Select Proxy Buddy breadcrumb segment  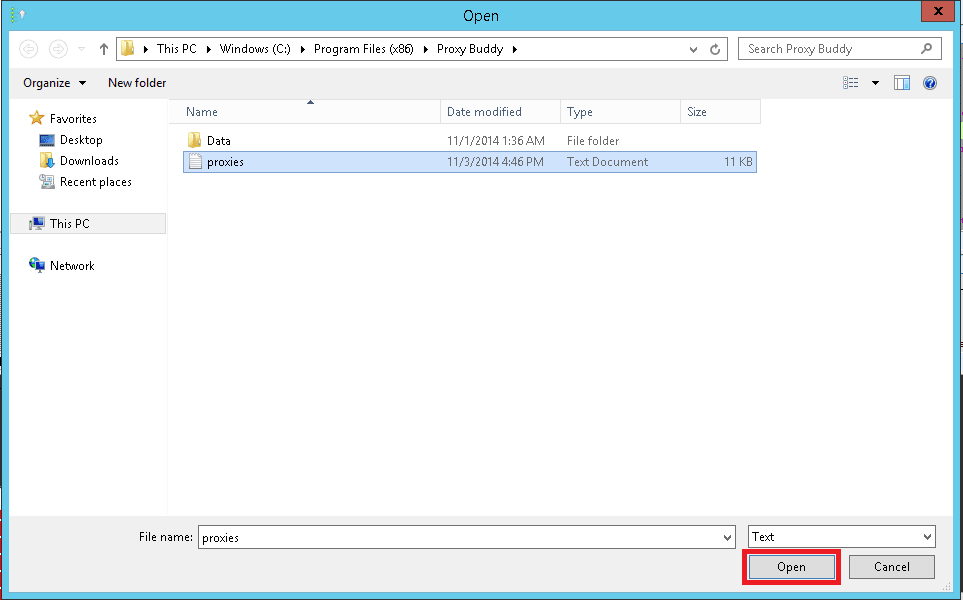pyautogui.click(x=470, y=49)
